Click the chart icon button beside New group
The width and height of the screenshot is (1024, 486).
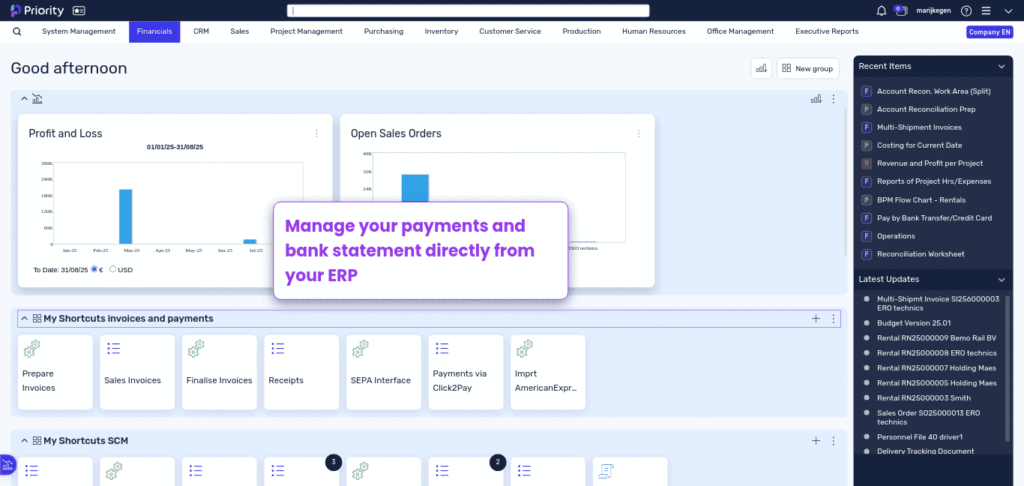coord(761,68)
